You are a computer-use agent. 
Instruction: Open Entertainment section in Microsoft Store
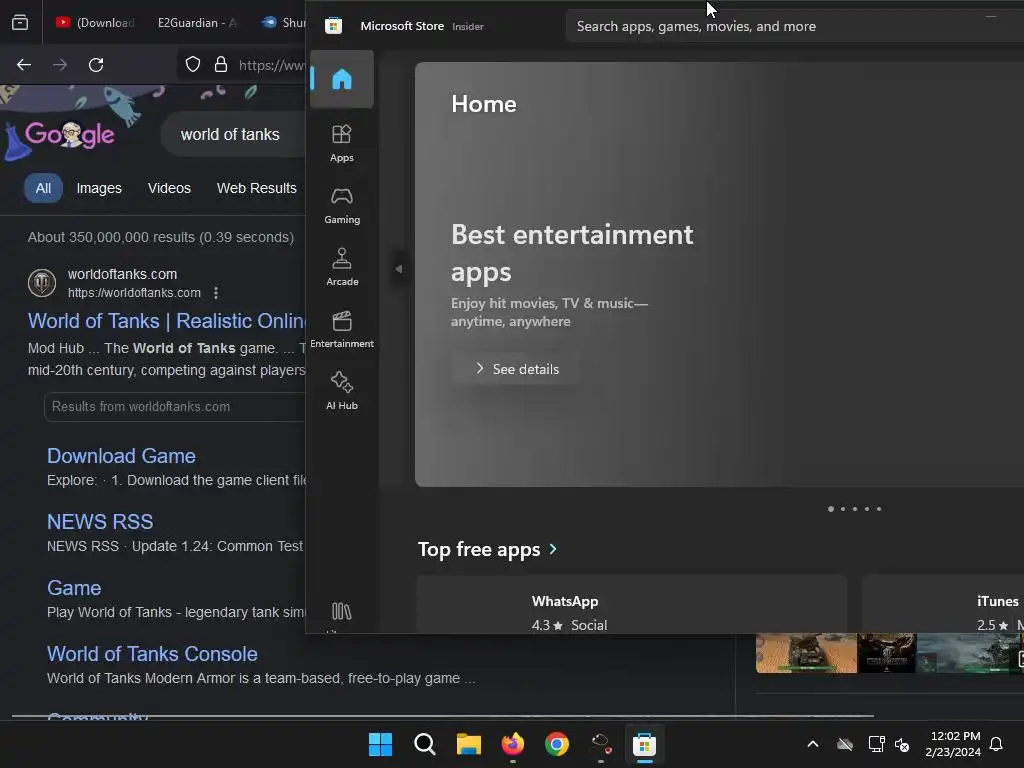point(342,329)
